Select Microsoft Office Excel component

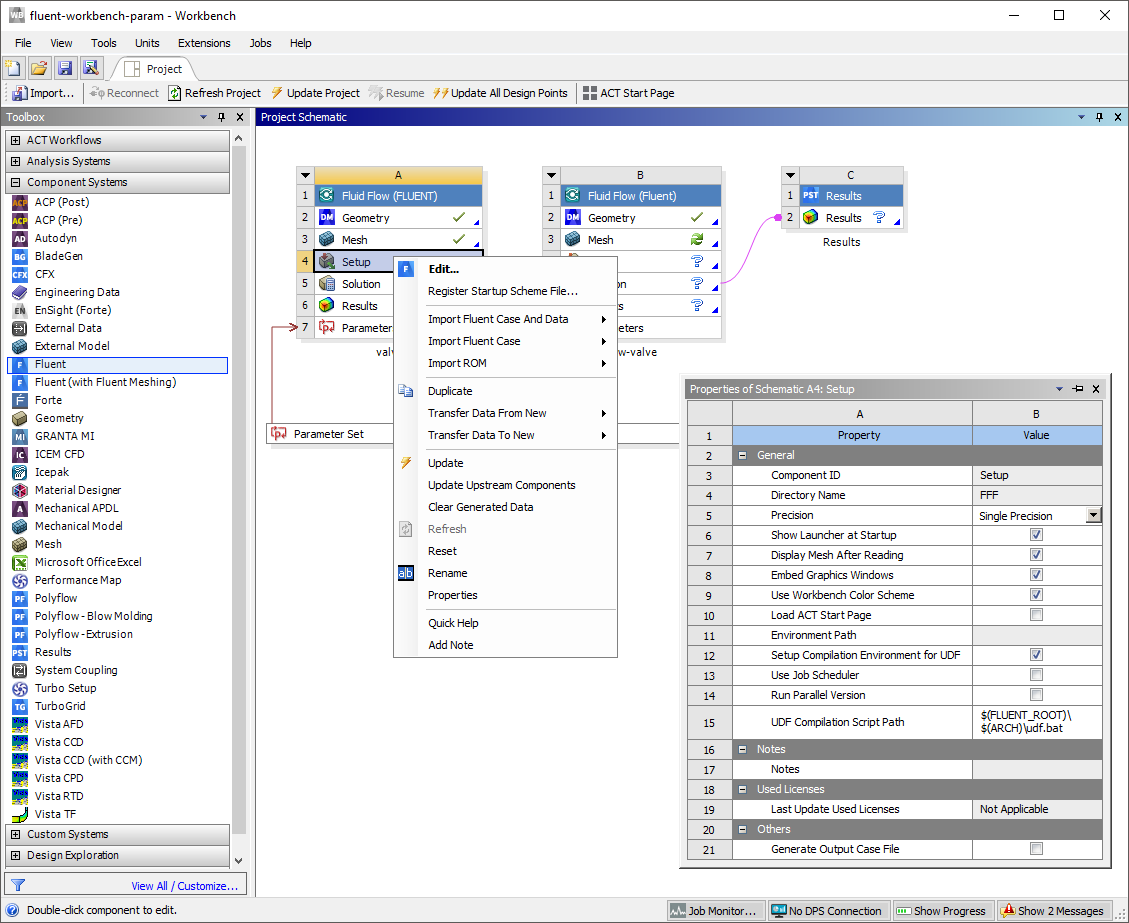[x=88, y=562]
